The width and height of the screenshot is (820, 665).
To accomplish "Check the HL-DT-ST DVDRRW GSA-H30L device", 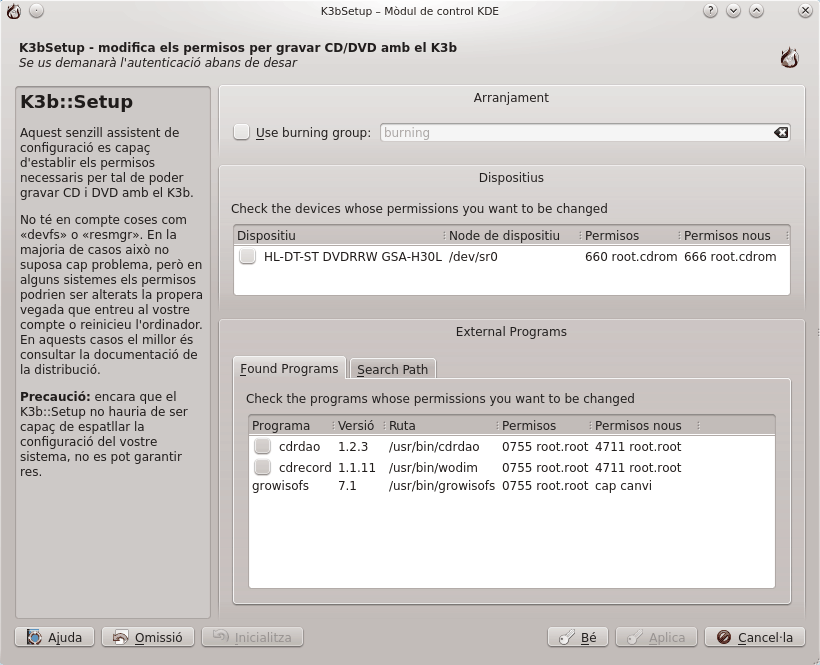I will (x=247, y=257).
